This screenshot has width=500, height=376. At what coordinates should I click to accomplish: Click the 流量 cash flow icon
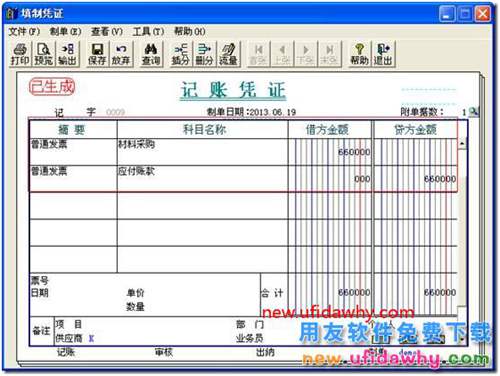[228, 54]
